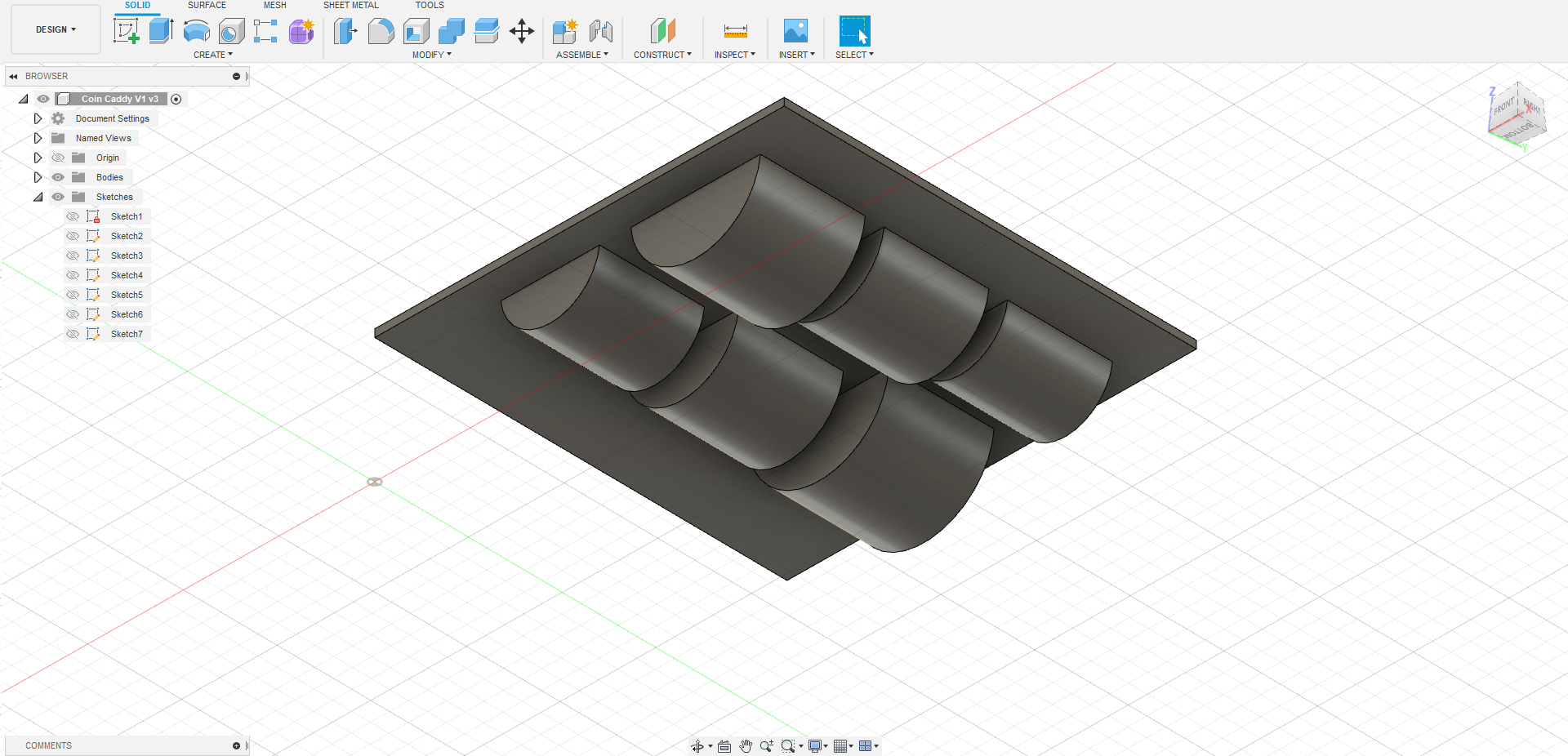The image size is (1568, 756).
Task: Open the Construct menu
Action: (662, 55)
